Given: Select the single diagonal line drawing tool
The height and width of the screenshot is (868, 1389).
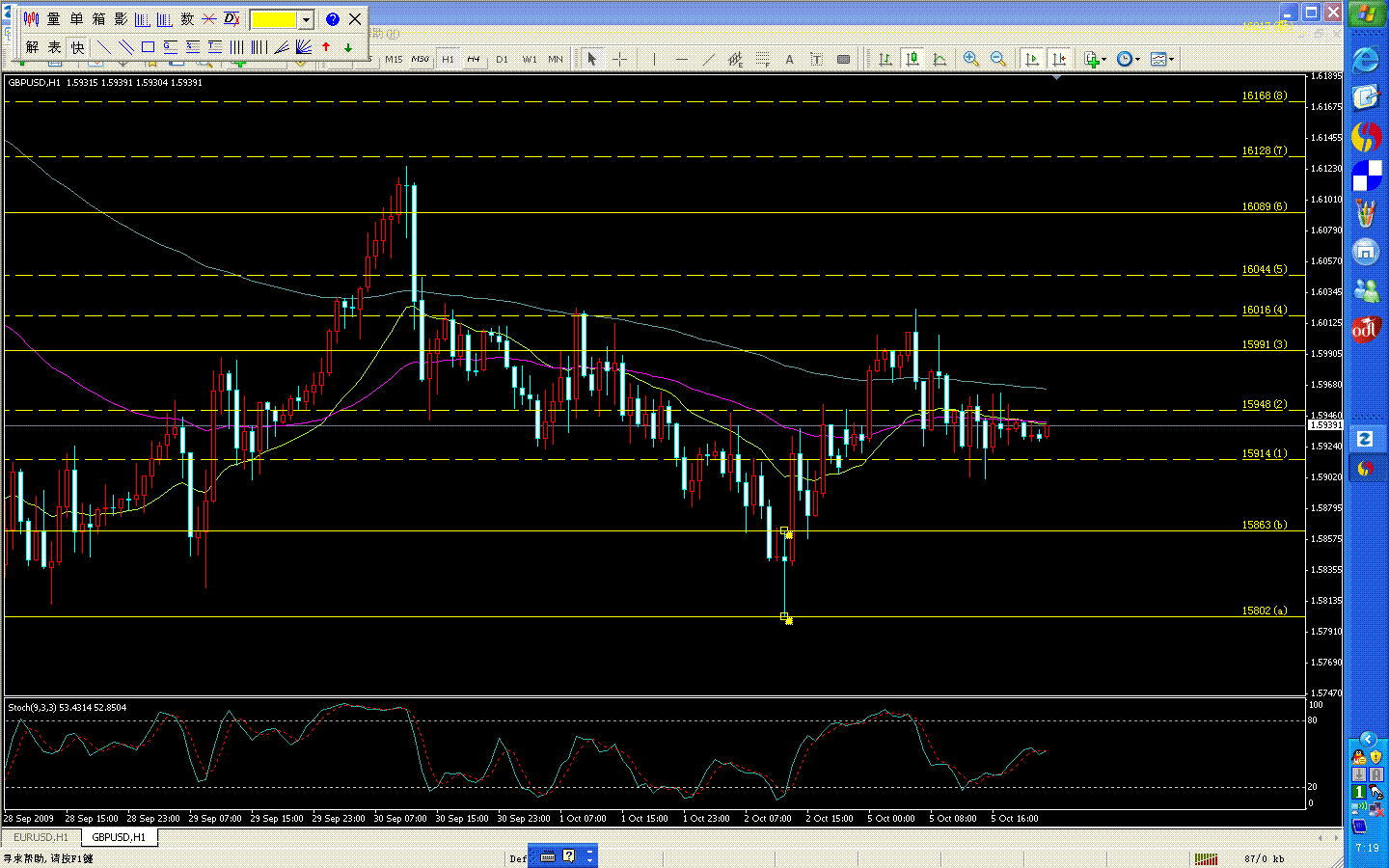Looking at the screenshot, I should click(x=103, y=46).
